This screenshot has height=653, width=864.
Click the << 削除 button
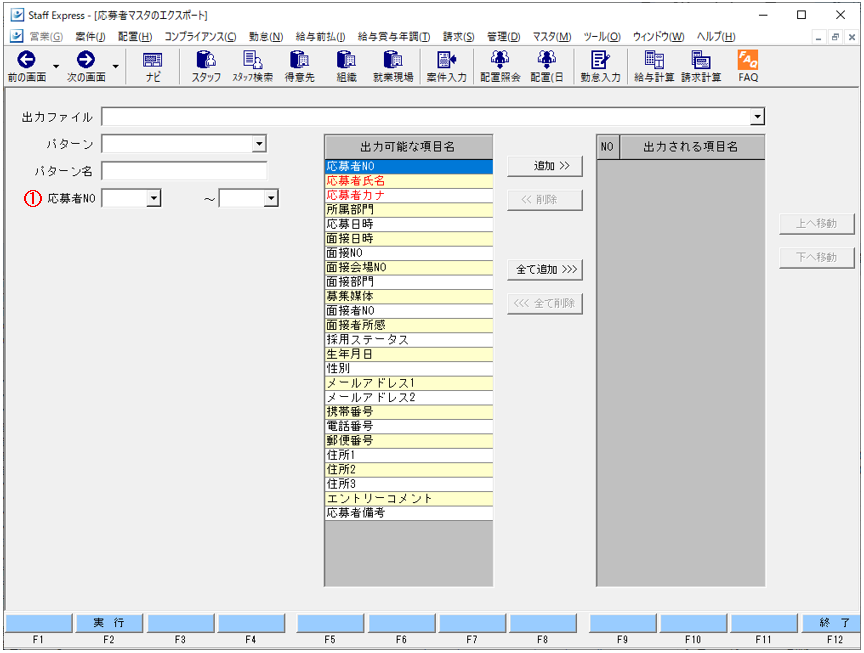coord(544,200)
